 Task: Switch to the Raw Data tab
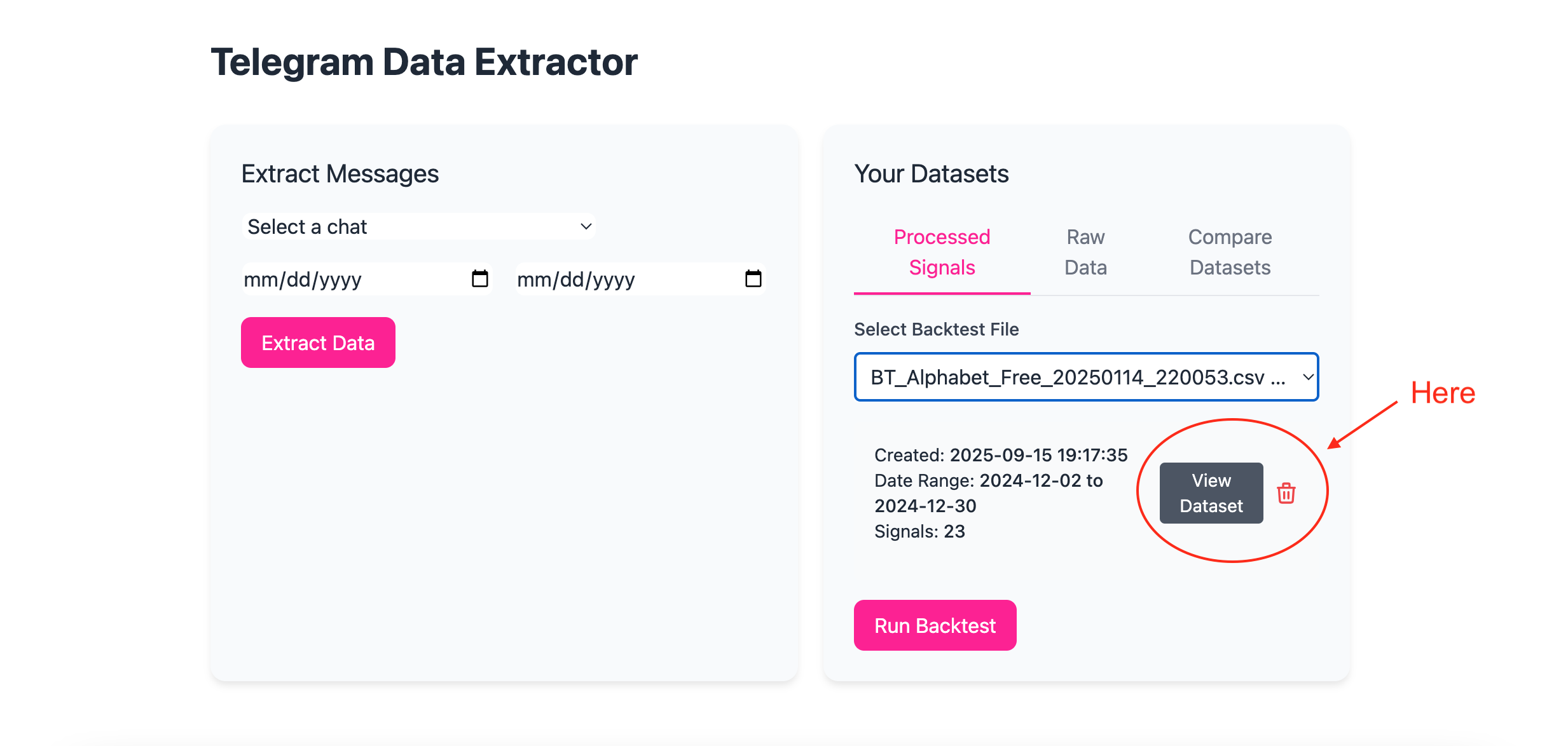point(1085,252)
